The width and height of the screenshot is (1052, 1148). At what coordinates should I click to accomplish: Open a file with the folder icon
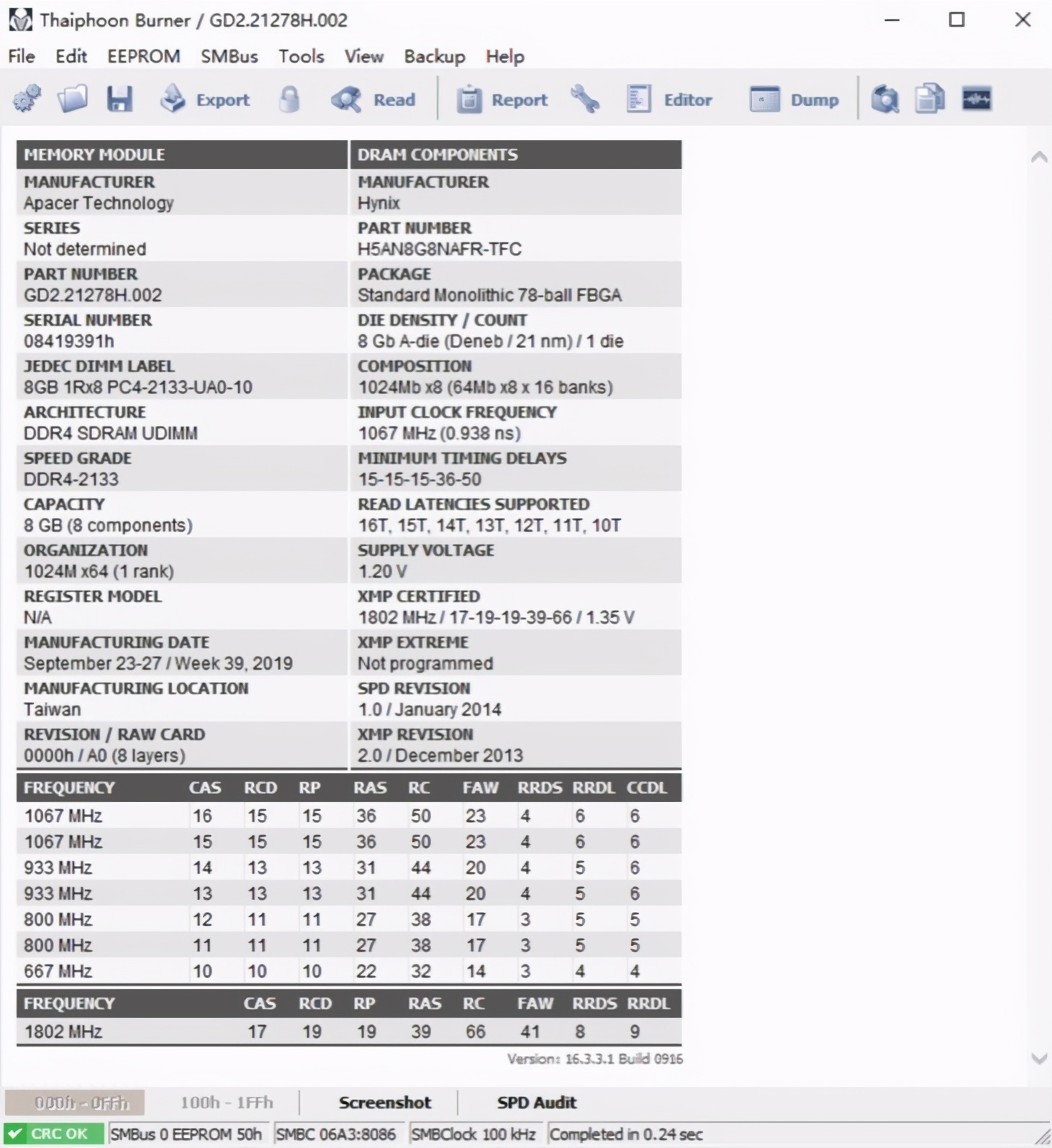coord(73,99)
